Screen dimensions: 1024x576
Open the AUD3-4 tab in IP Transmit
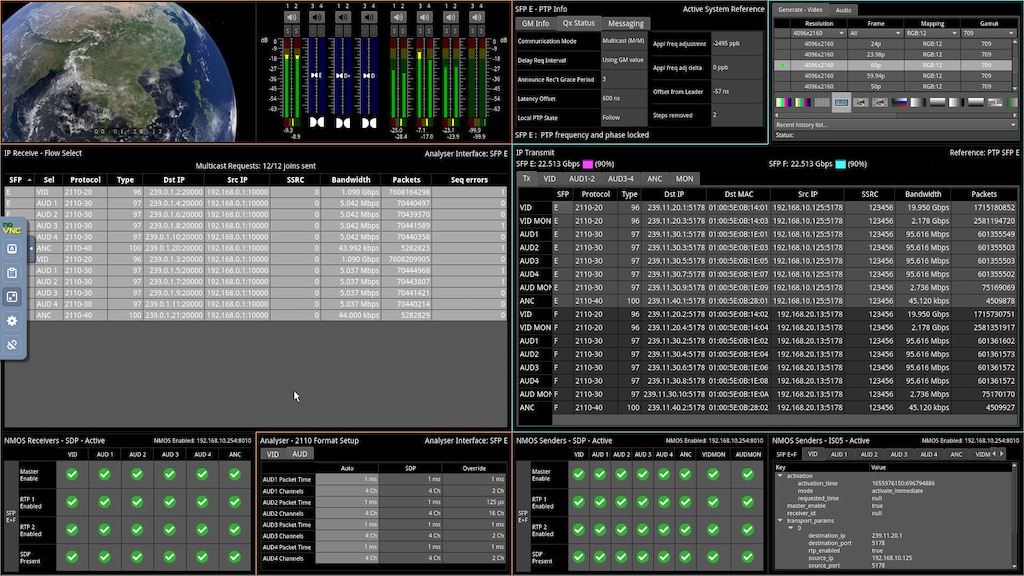[x=620, y=179]
